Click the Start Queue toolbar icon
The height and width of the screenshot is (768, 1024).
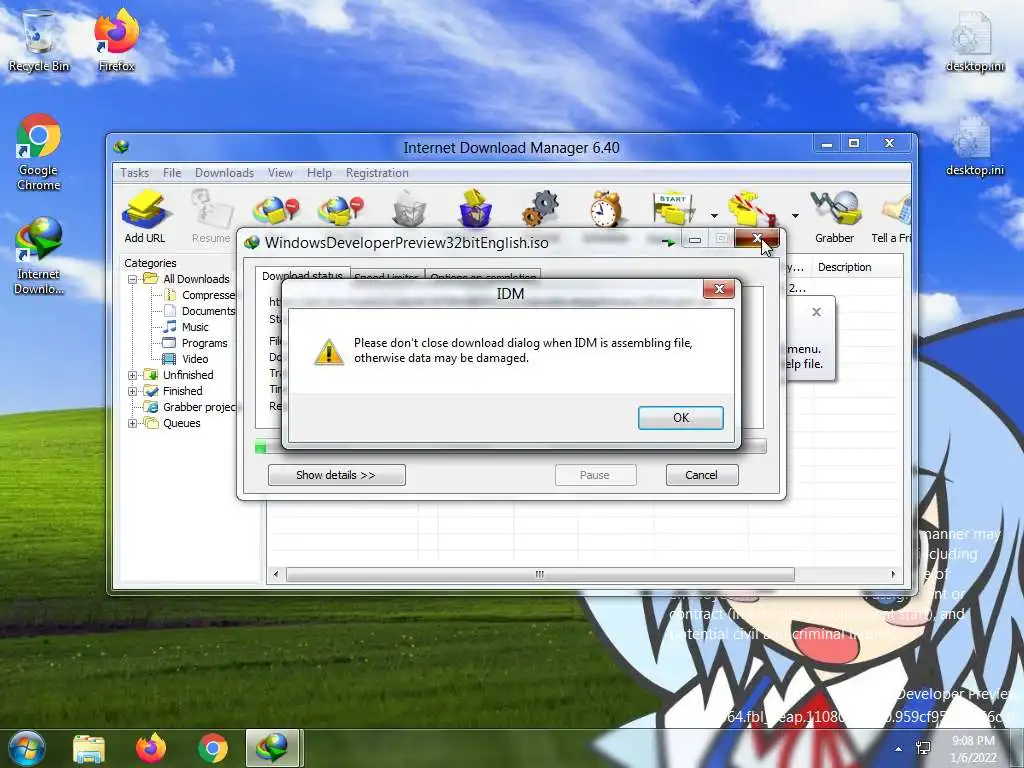[x=673, y=209]
